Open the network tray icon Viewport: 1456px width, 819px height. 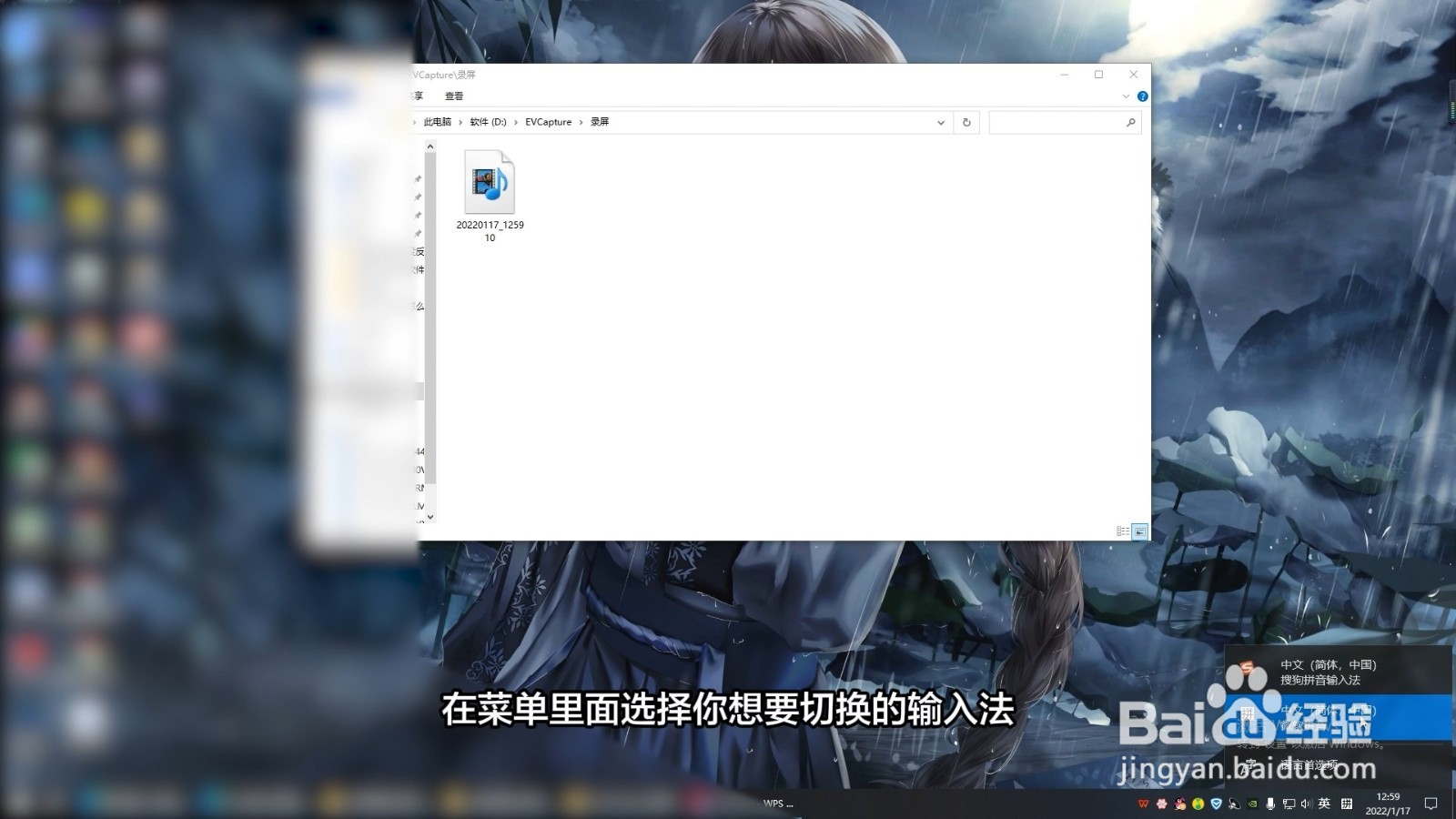pos(1289,804)
